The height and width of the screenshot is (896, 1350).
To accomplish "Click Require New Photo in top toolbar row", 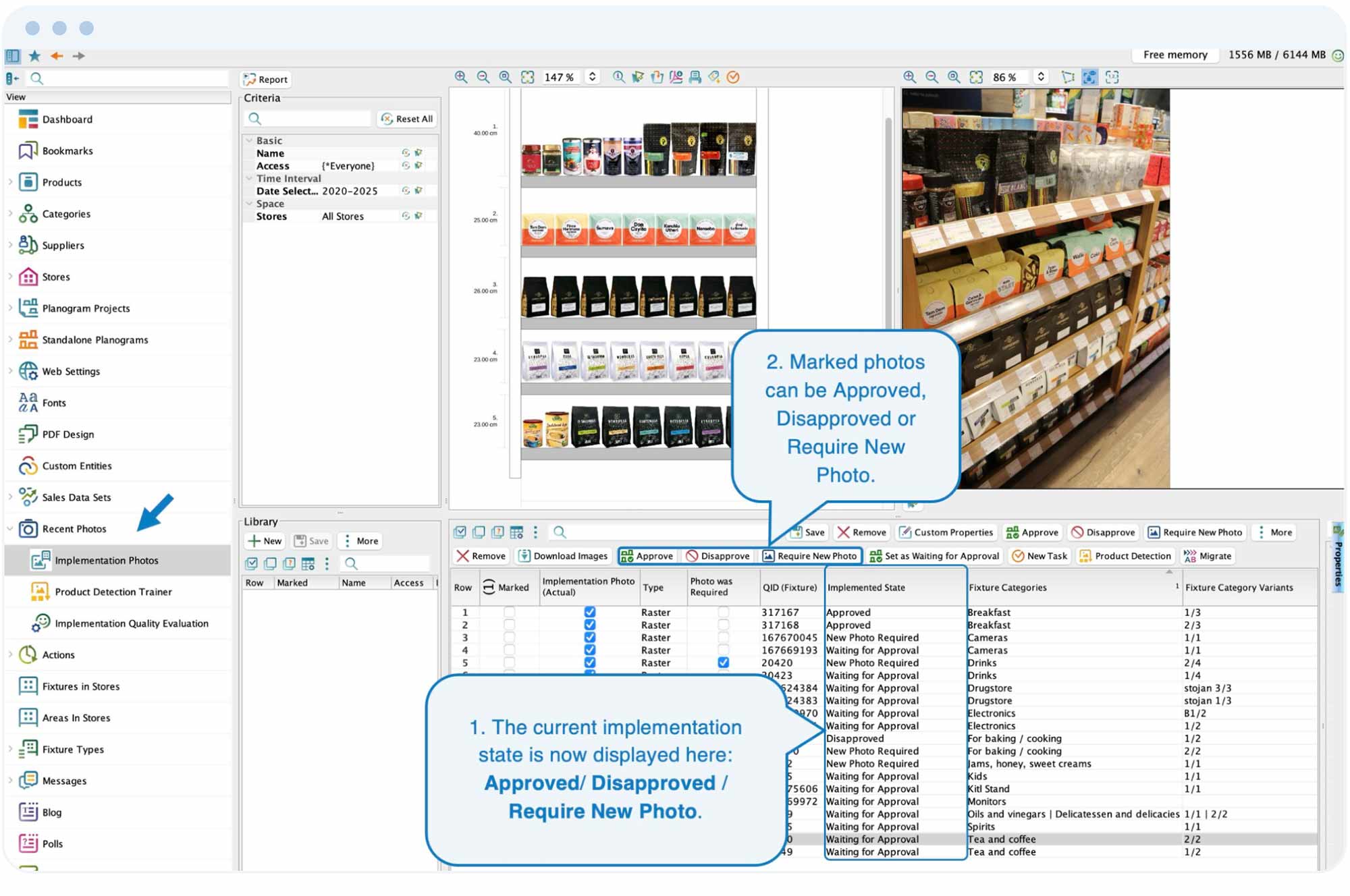I will pos(1195,532).
